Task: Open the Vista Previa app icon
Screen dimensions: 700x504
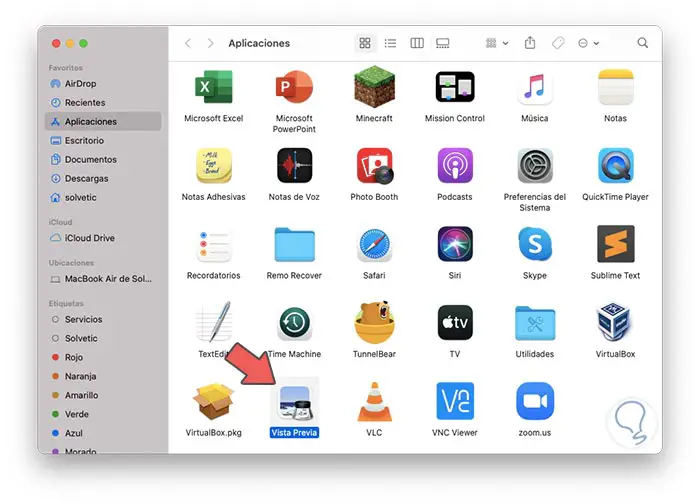Action: [x=295, y=400]
